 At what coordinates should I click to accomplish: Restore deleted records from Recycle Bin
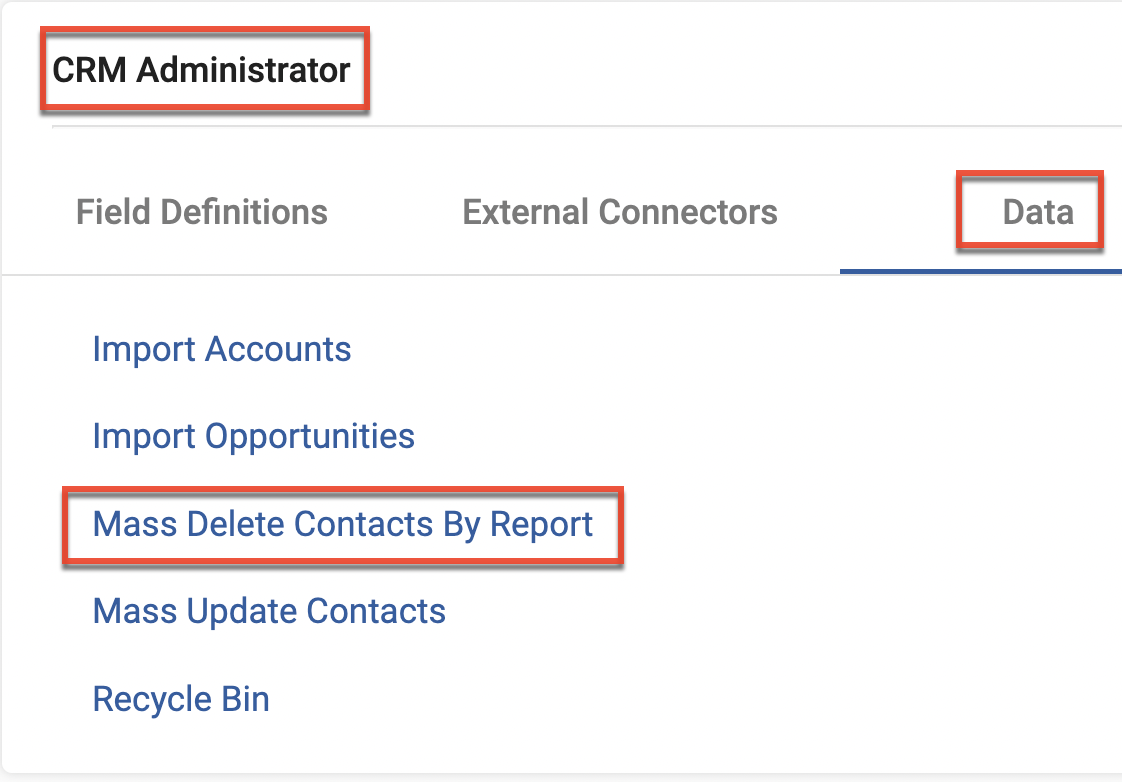point(180,698)
